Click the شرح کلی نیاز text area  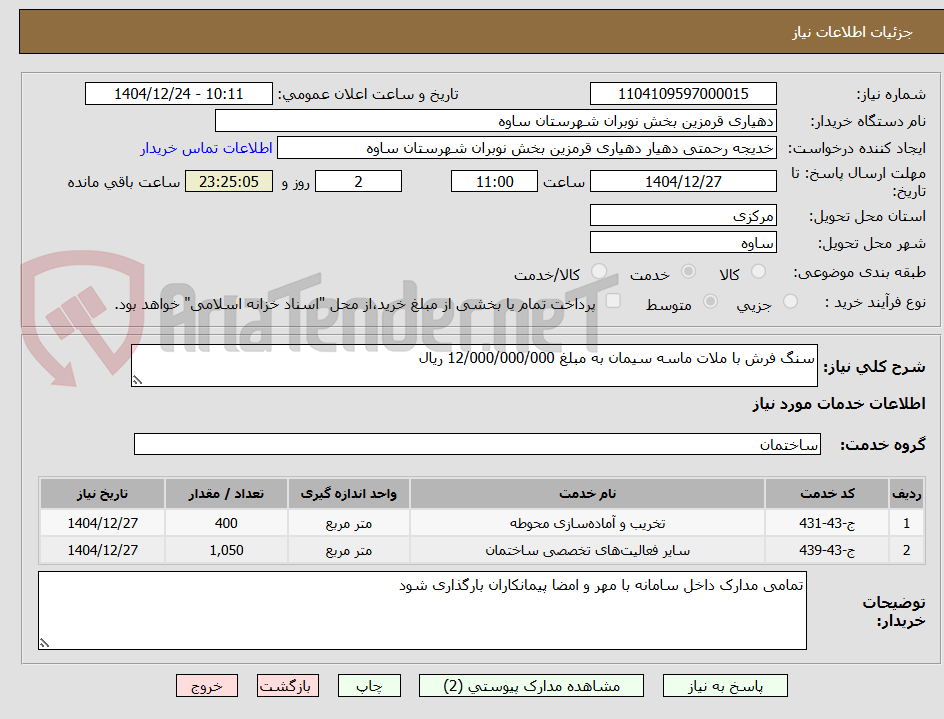point(474,366)
